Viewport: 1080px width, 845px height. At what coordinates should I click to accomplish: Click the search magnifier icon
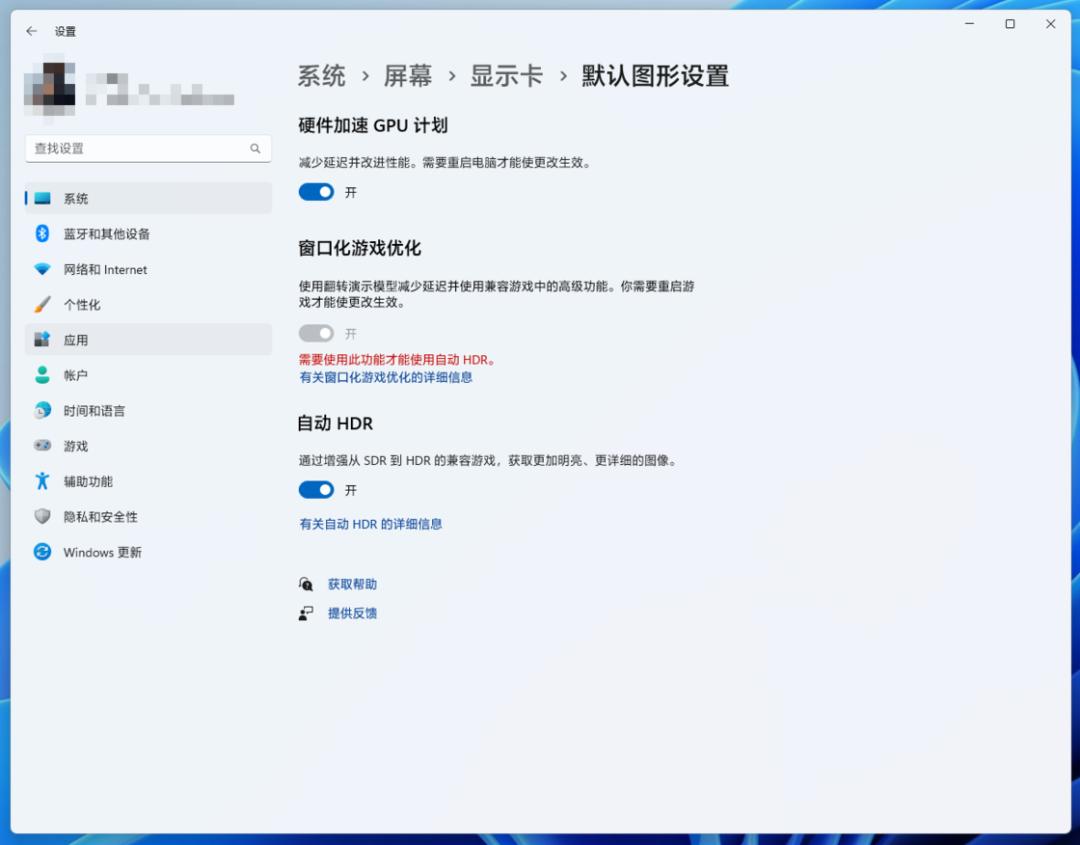click(x=256, y=149)
